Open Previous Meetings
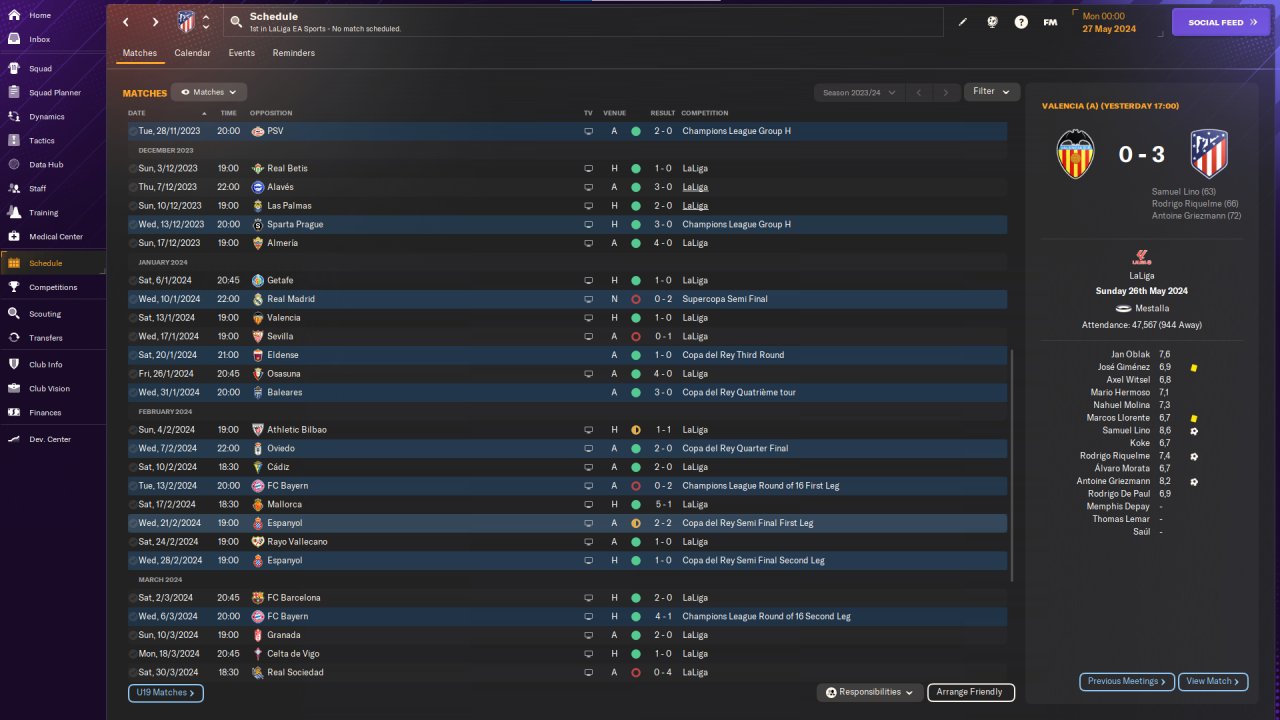This screenshot has height=720, width=1280. tap(1127, 681)
